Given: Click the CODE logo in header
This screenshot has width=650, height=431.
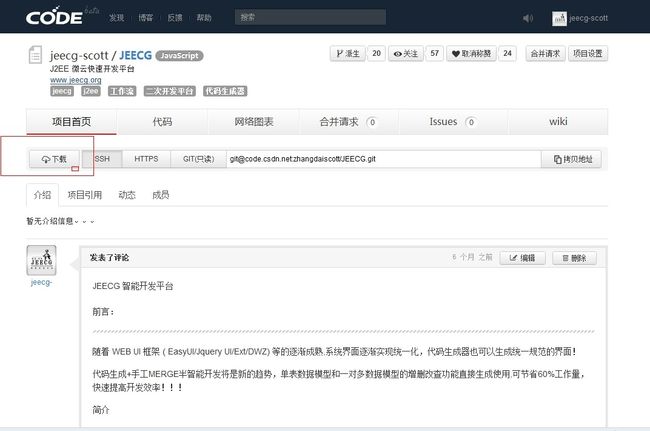Looking at the screenshot, I should point(54,17).
